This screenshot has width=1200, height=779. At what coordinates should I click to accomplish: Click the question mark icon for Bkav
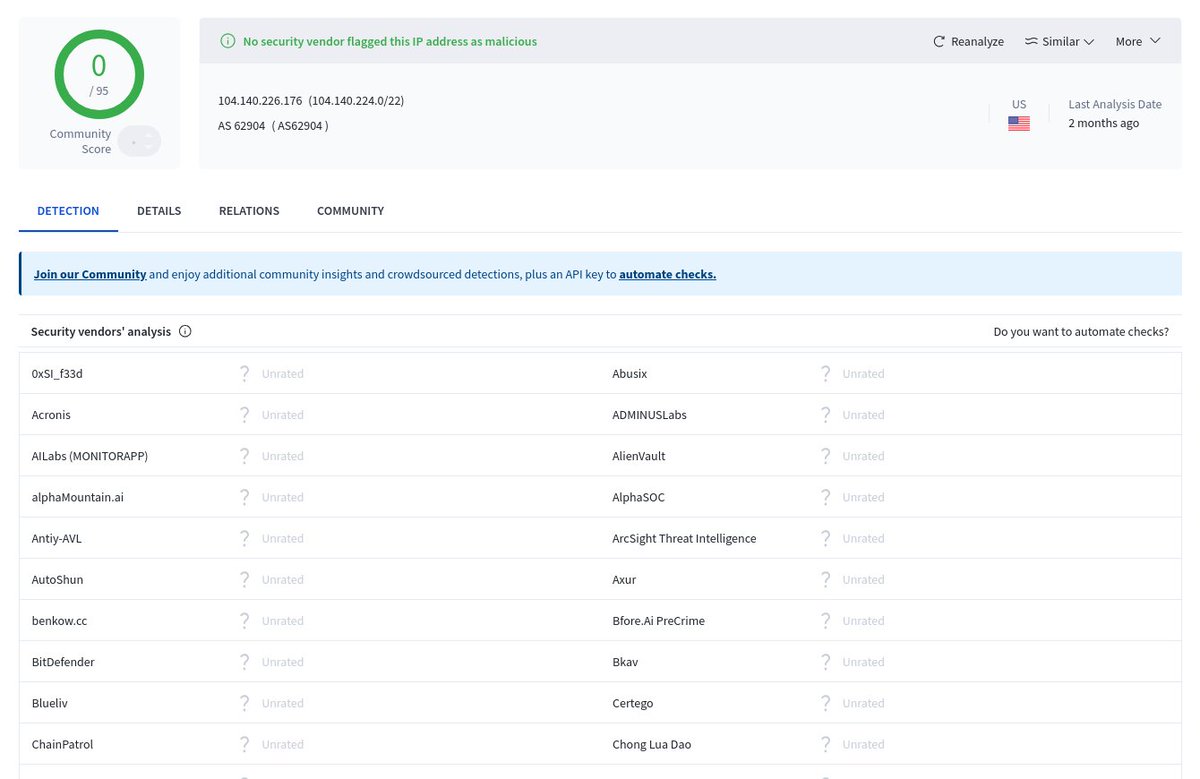(x=825, y=662)
